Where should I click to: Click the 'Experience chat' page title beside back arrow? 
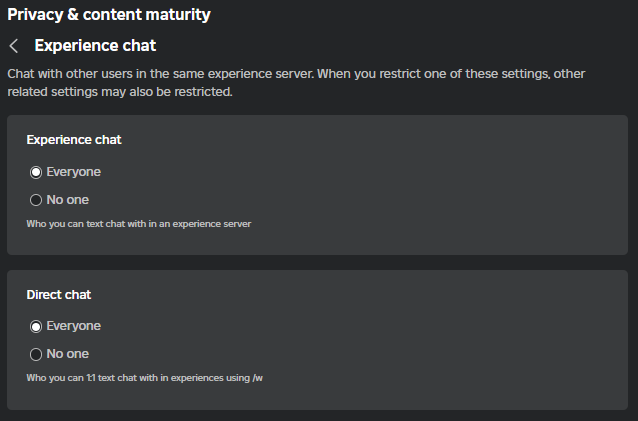tap(95, 46)
